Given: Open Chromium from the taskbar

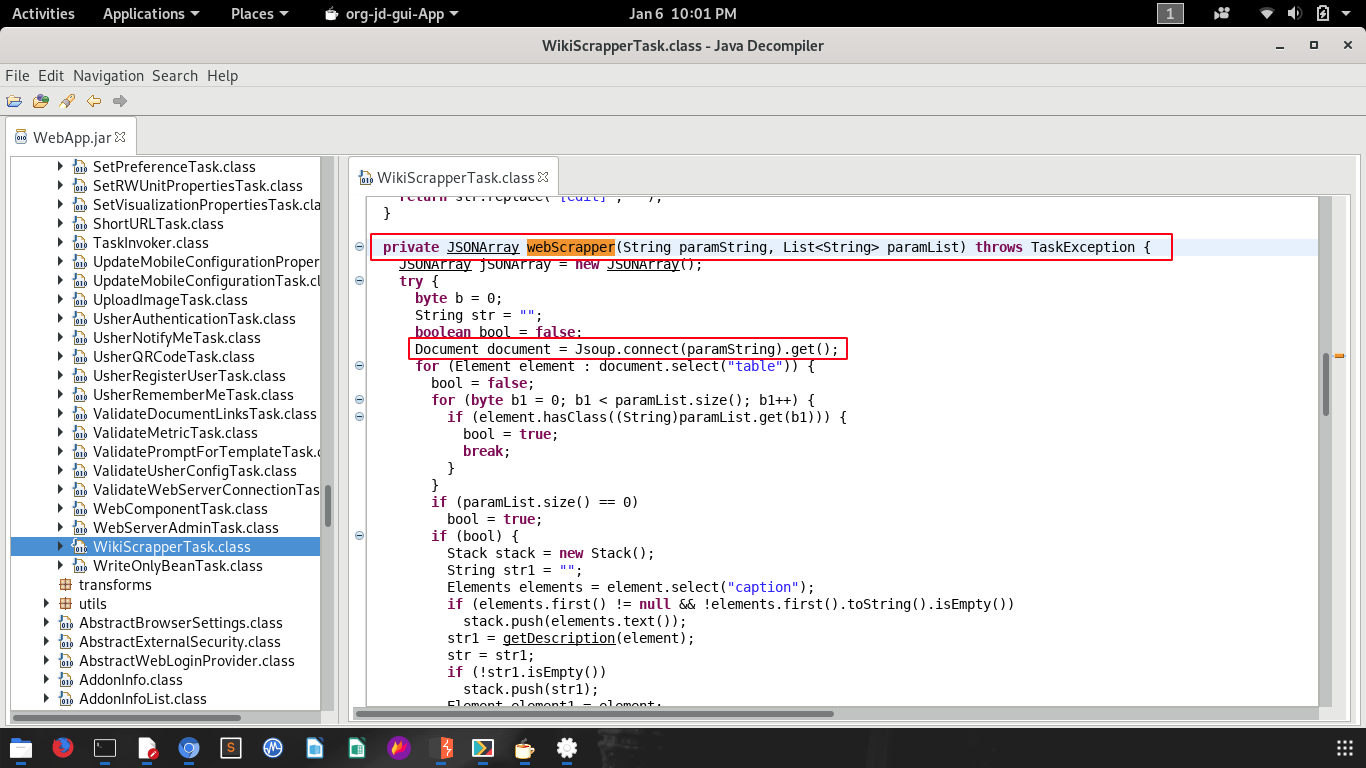Looking at the screenshot, I should click(x=189, y=748).
